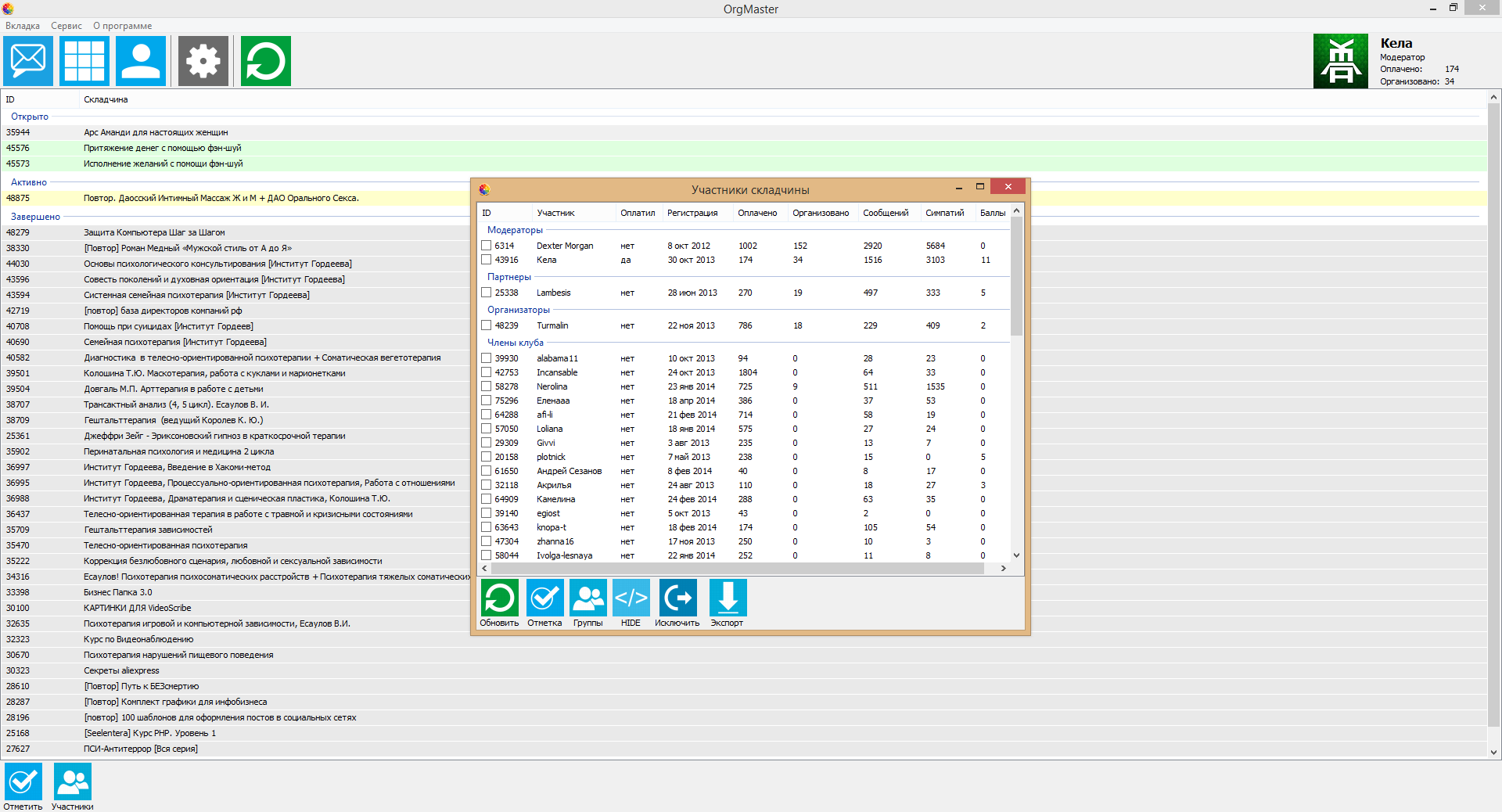This screenshot has width=1502, height=812.
Task: Collapse the Модераторы group header
Action: [x=514, y=230]
